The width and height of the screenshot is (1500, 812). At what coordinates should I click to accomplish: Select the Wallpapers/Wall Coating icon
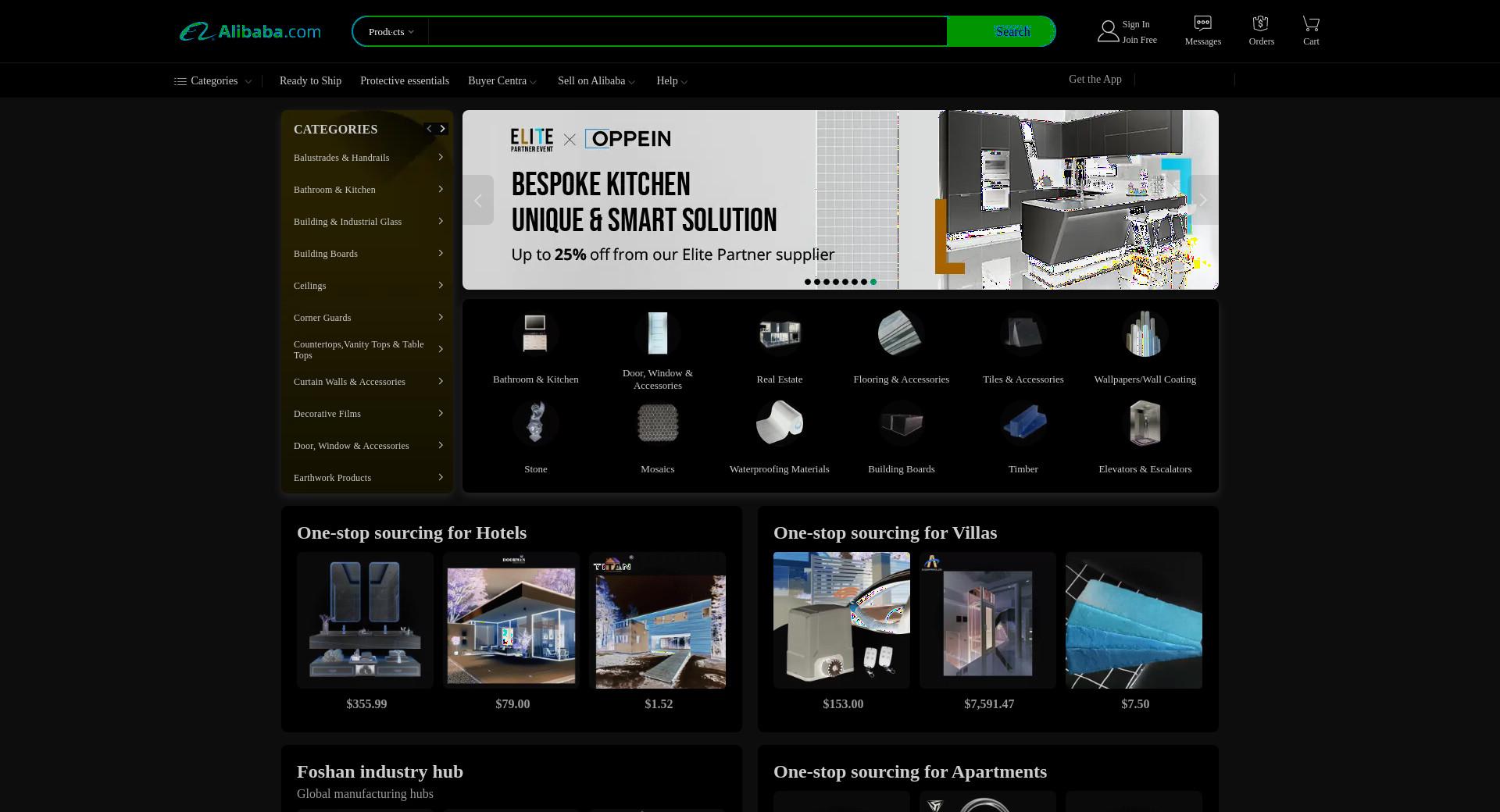(x=1145, y=334)
